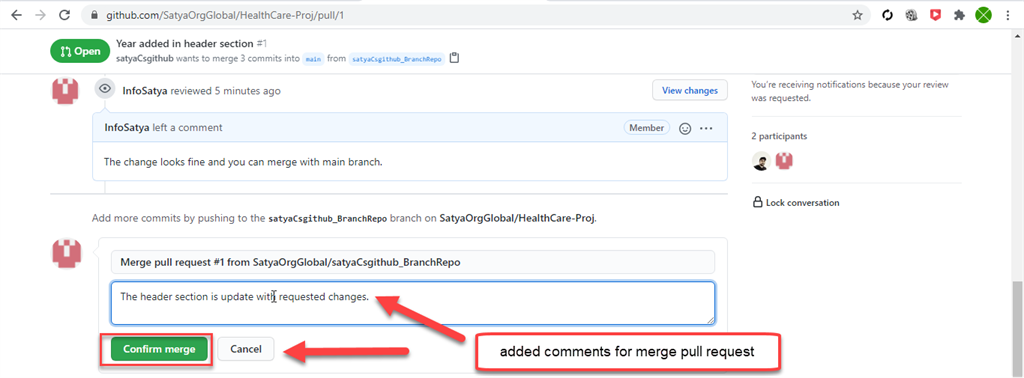
Task: Open the gray globe browser extension
Action: pos(911,15)
